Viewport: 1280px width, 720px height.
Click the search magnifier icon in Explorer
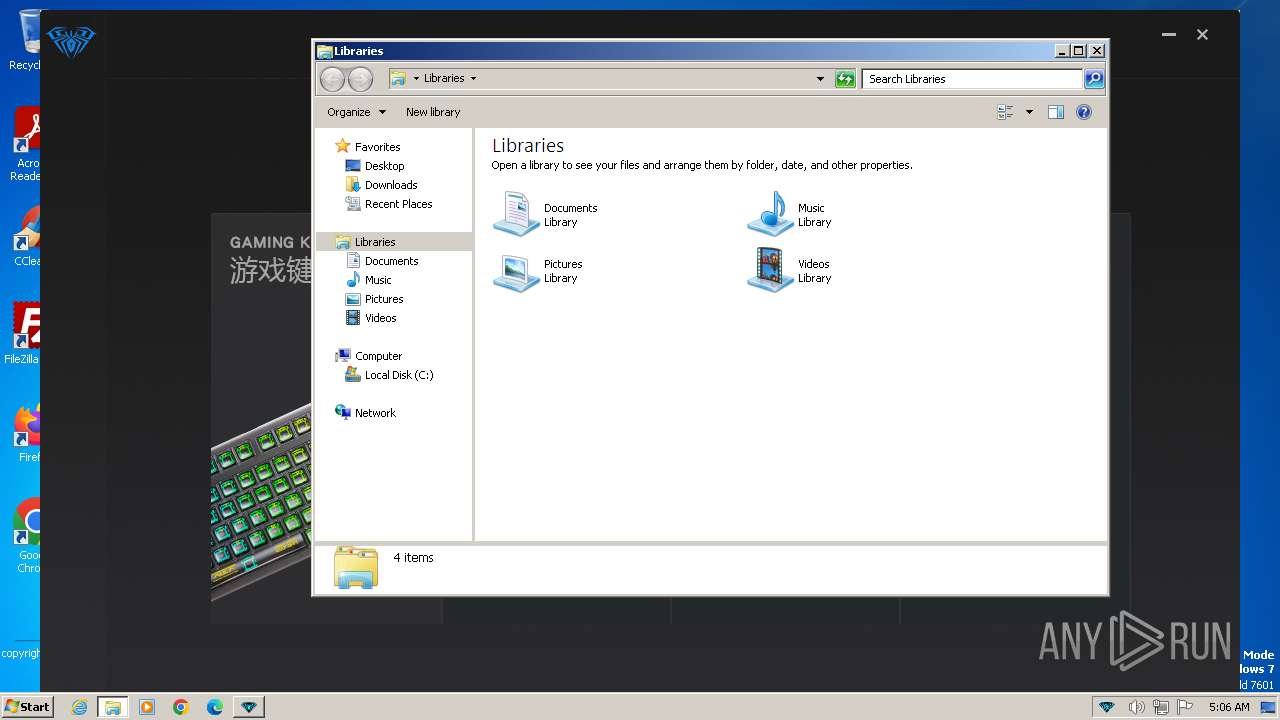[1094, 79]
